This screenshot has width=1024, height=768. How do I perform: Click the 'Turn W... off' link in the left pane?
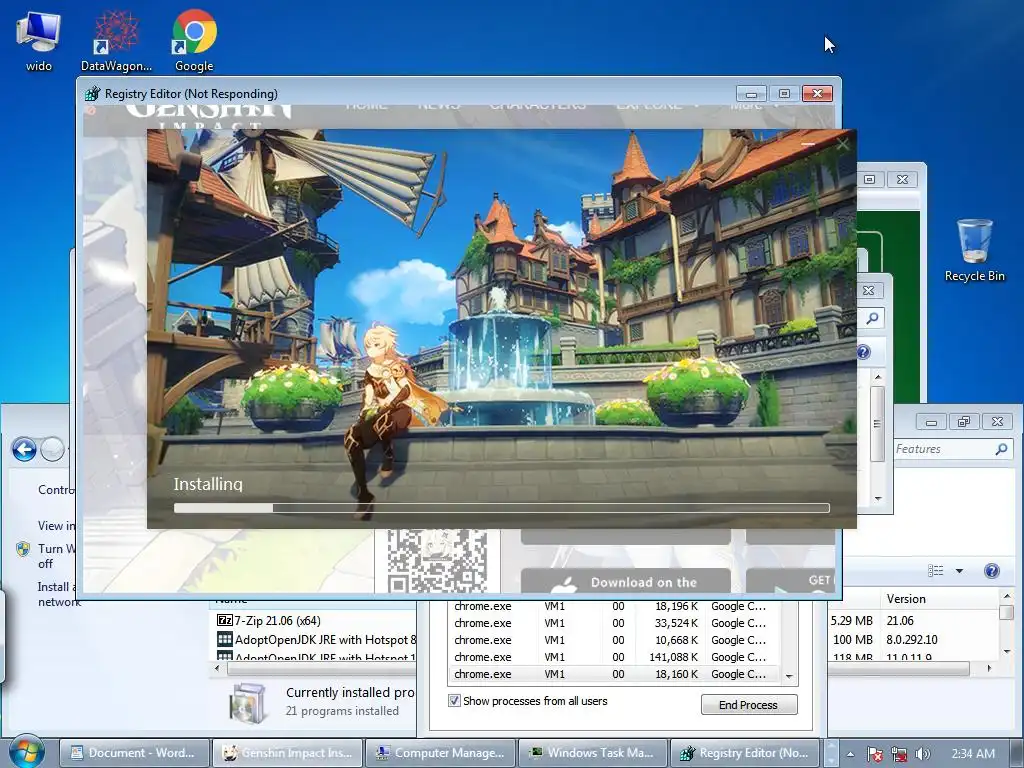pos(56,556)
